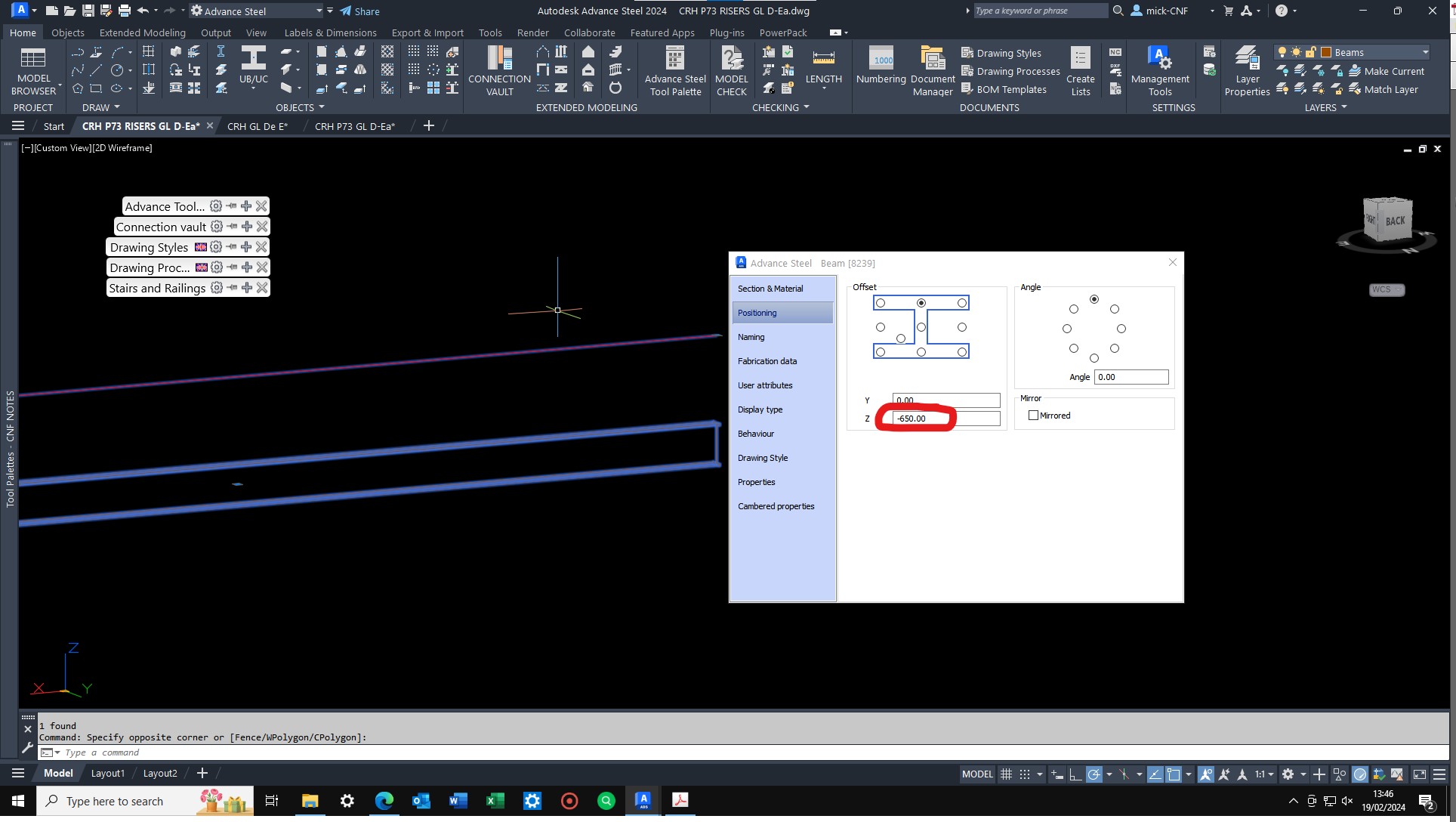Open the Extended Modeling ribbon tab
The image size is (1456, 822).
coord(141,32)
